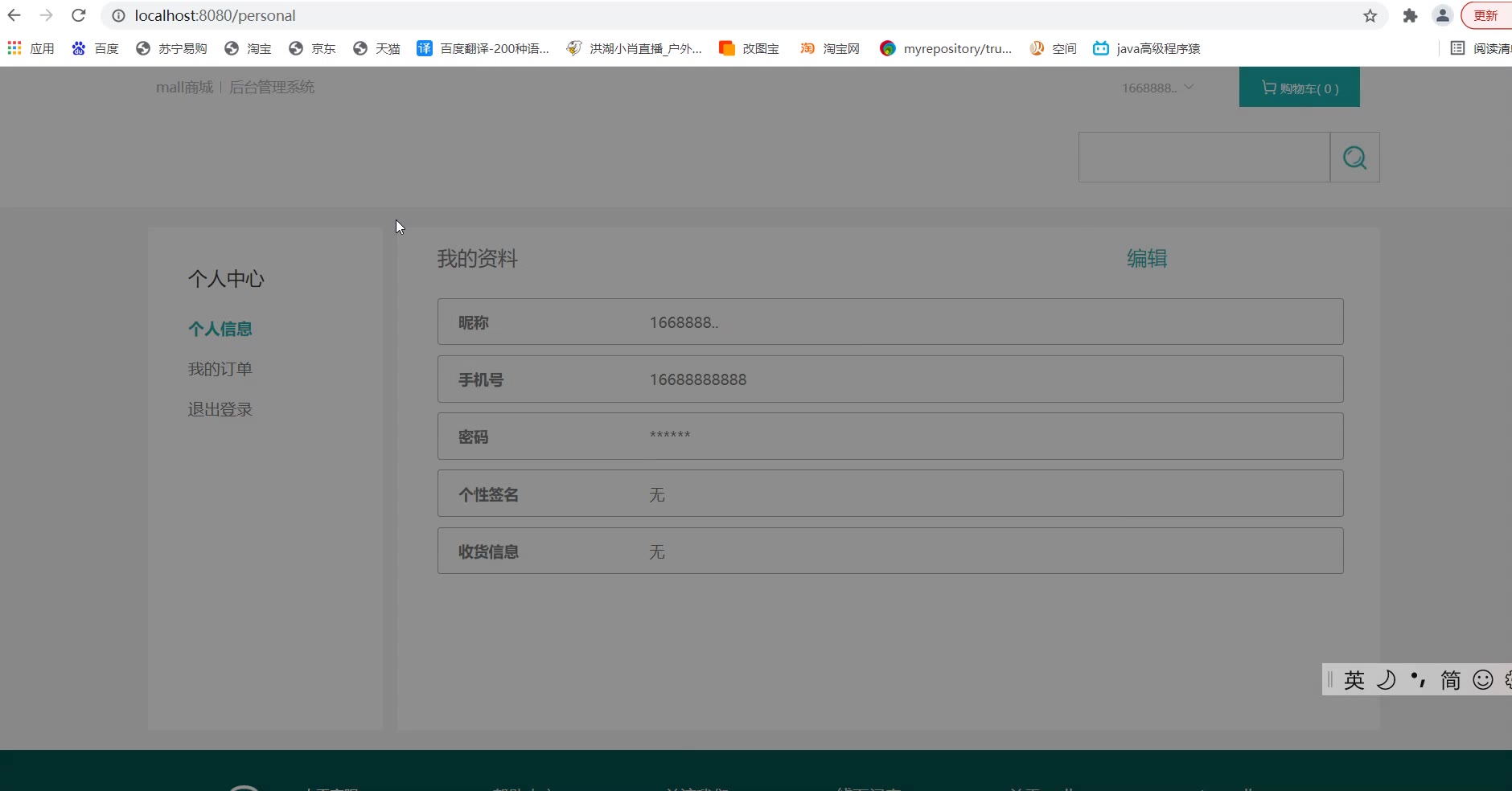
Task: Select 退出登录 in the sidebar
Action: [x=220, y=409]
